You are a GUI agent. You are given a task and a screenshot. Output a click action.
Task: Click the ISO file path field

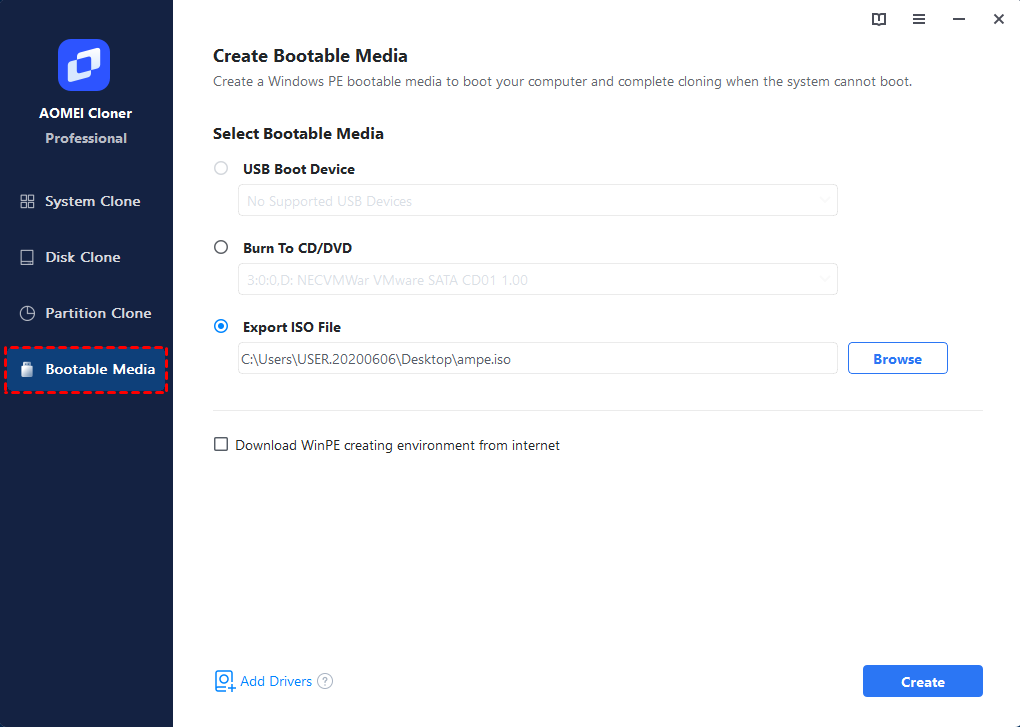point(537,358)
